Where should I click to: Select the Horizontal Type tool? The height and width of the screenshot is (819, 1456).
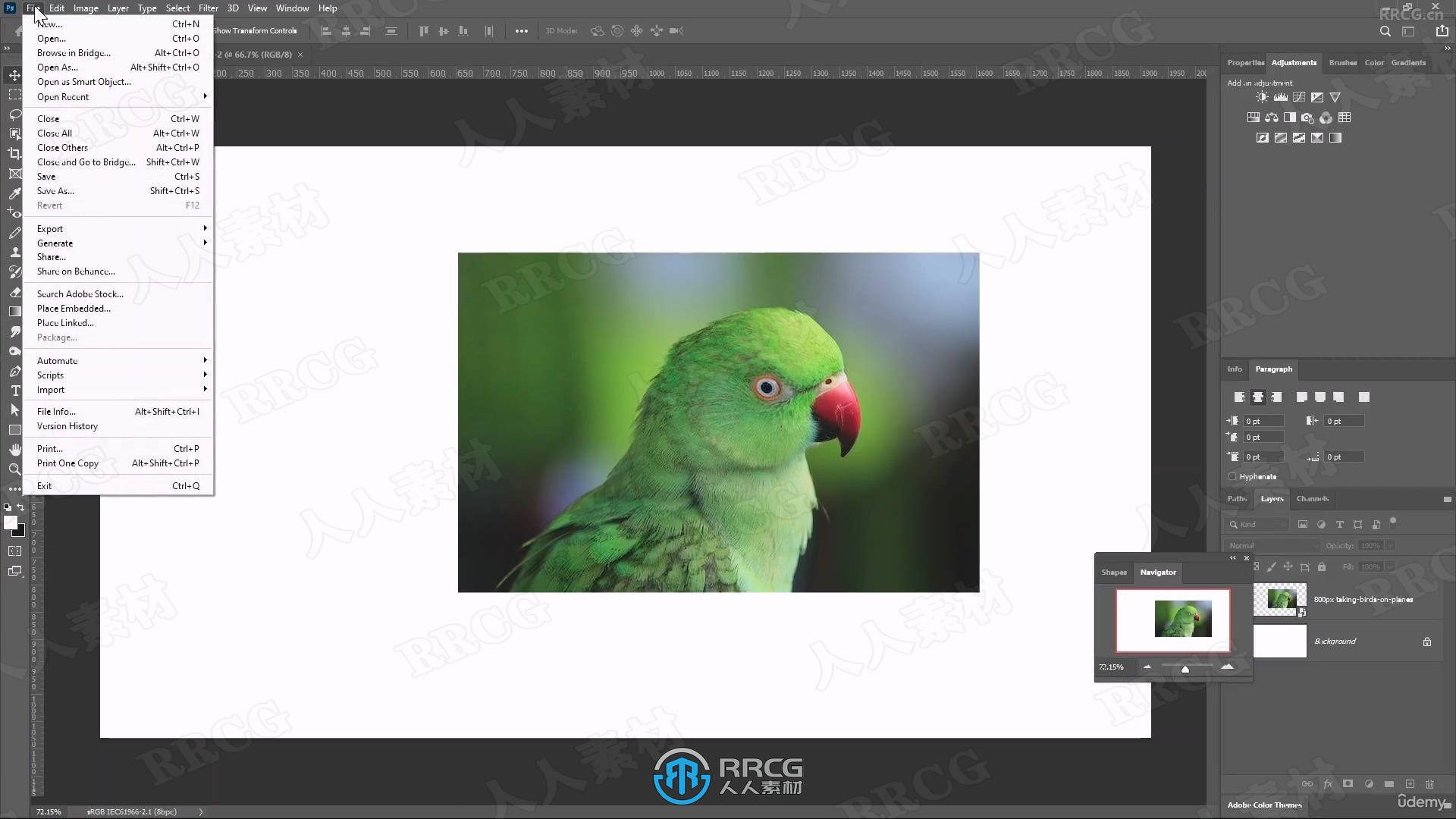[14, 391]
